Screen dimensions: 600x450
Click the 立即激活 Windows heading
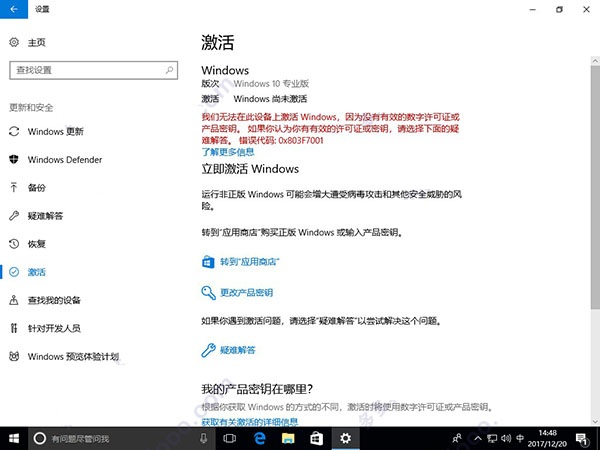pos(250,169)
